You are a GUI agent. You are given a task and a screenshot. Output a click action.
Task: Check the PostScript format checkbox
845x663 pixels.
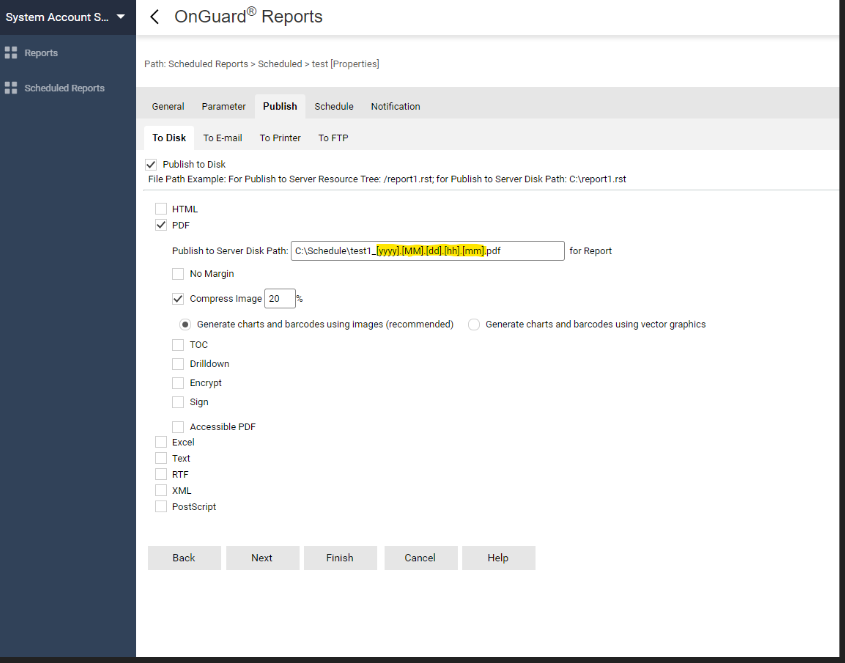pos(161,506)
